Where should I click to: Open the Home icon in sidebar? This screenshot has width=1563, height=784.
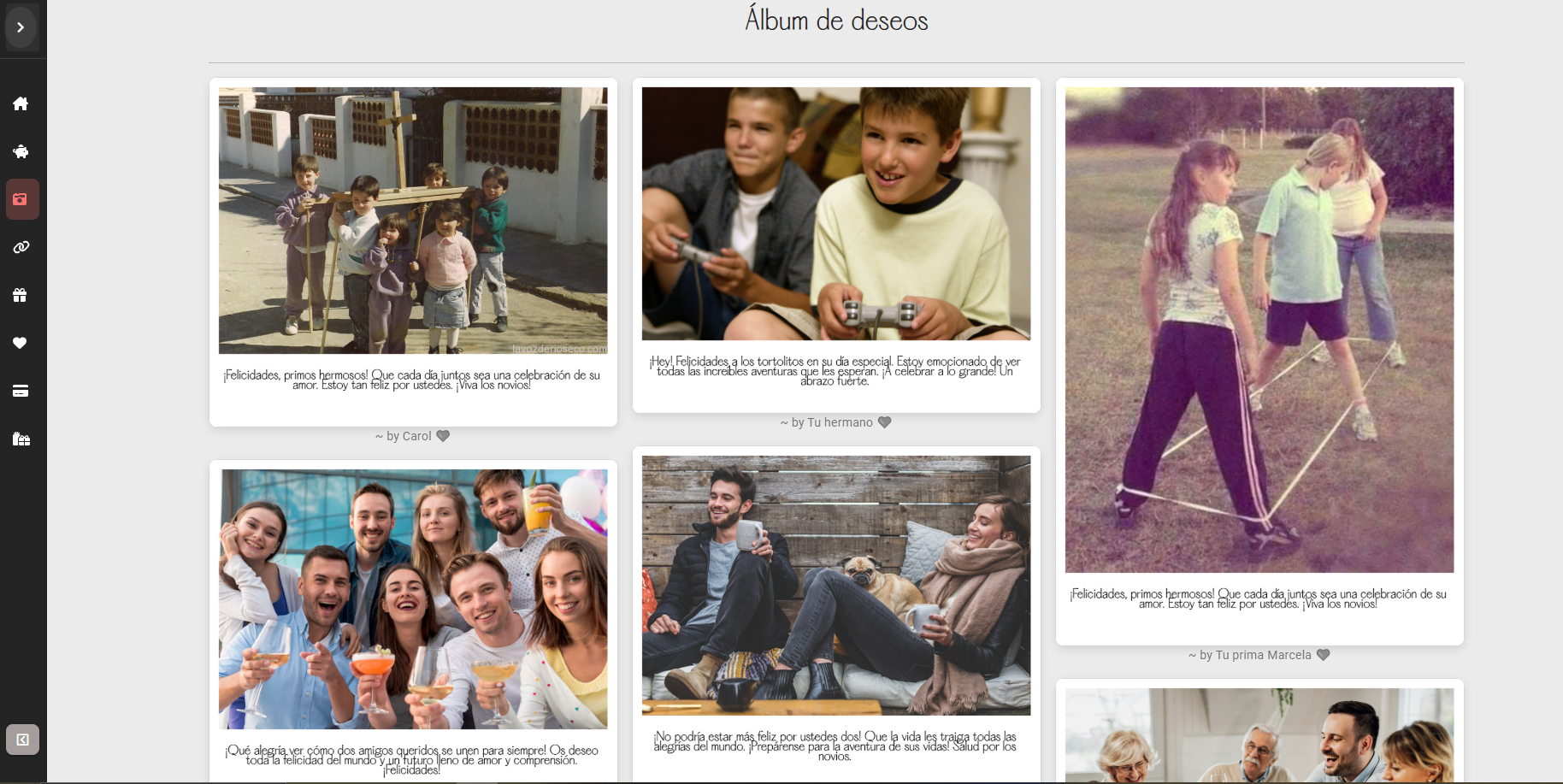21,103
